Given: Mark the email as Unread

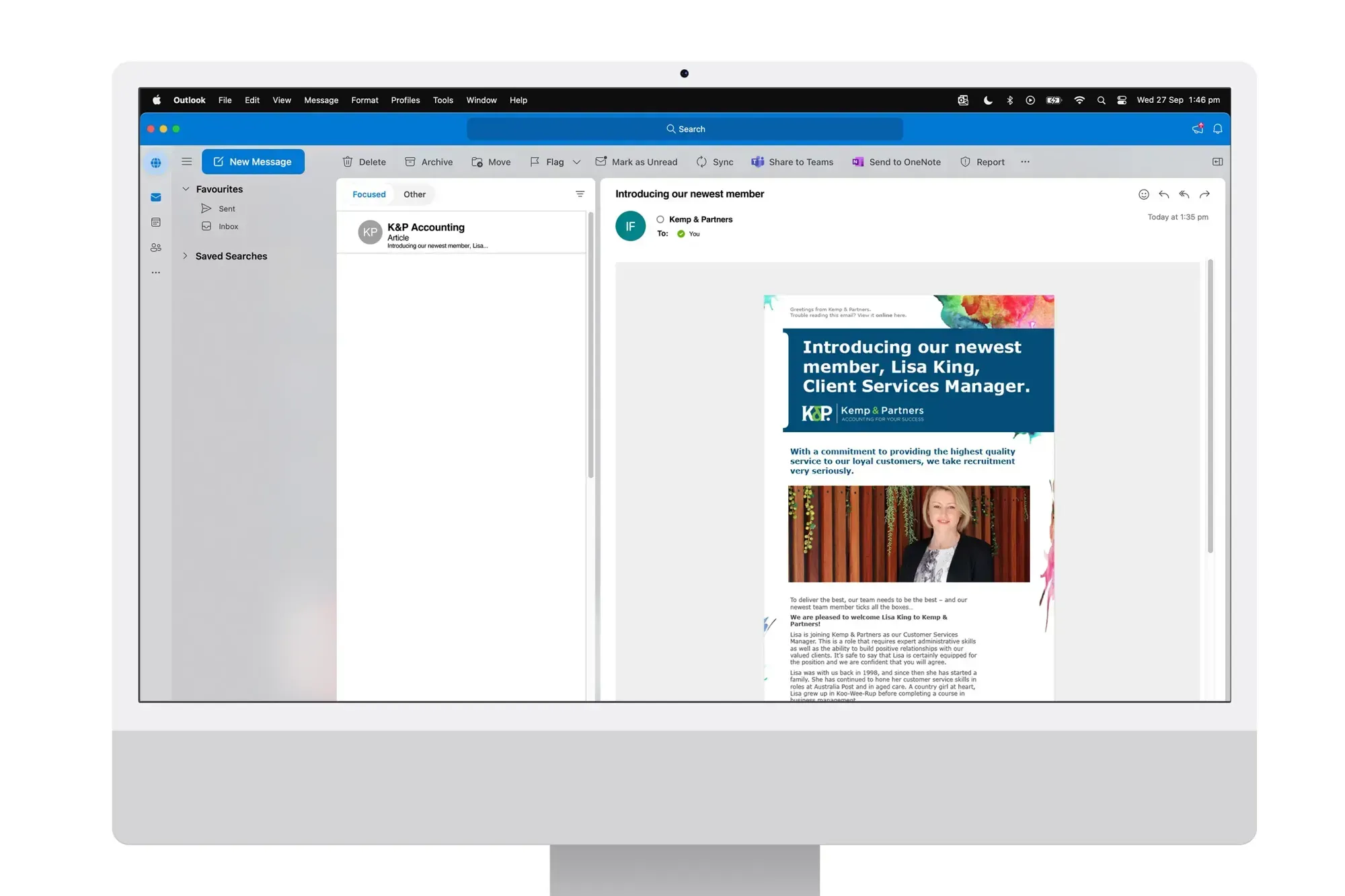Looking at the screenshot, I should pyautogui.click(x=636, y=162).
